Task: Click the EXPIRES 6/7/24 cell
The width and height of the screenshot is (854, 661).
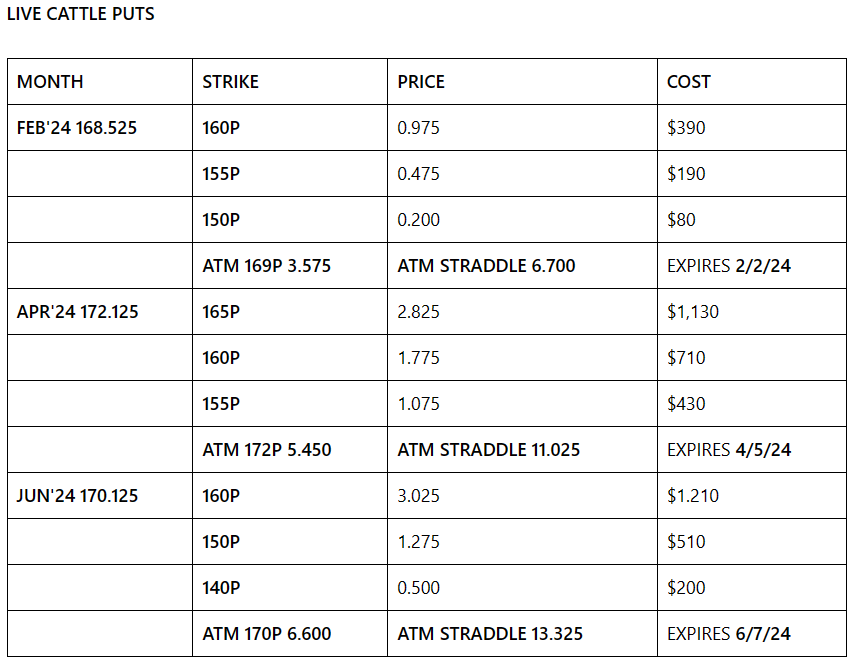Action: click(x=728, y=634)
